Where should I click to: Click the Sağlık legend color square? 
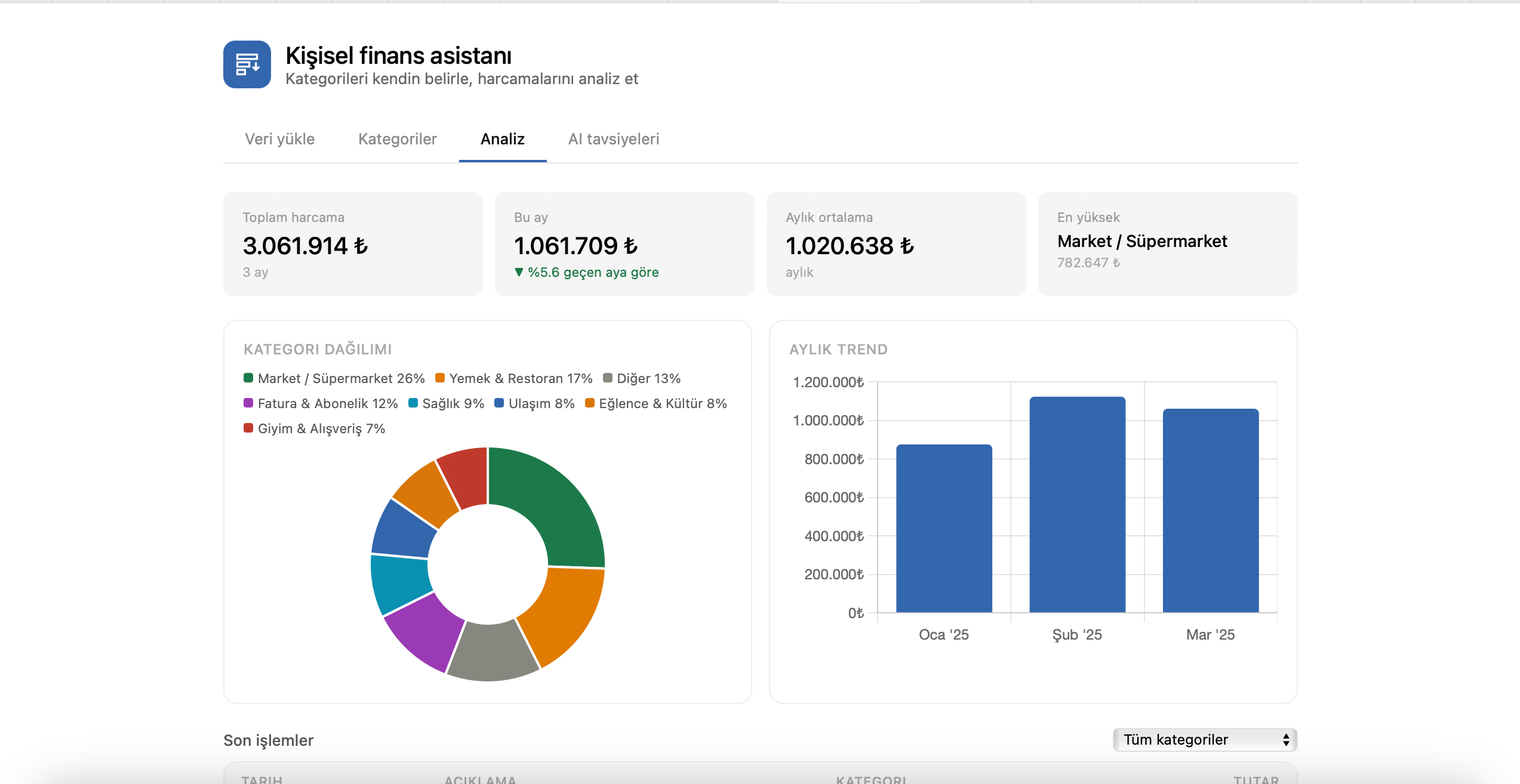click(x=413, y=403)
